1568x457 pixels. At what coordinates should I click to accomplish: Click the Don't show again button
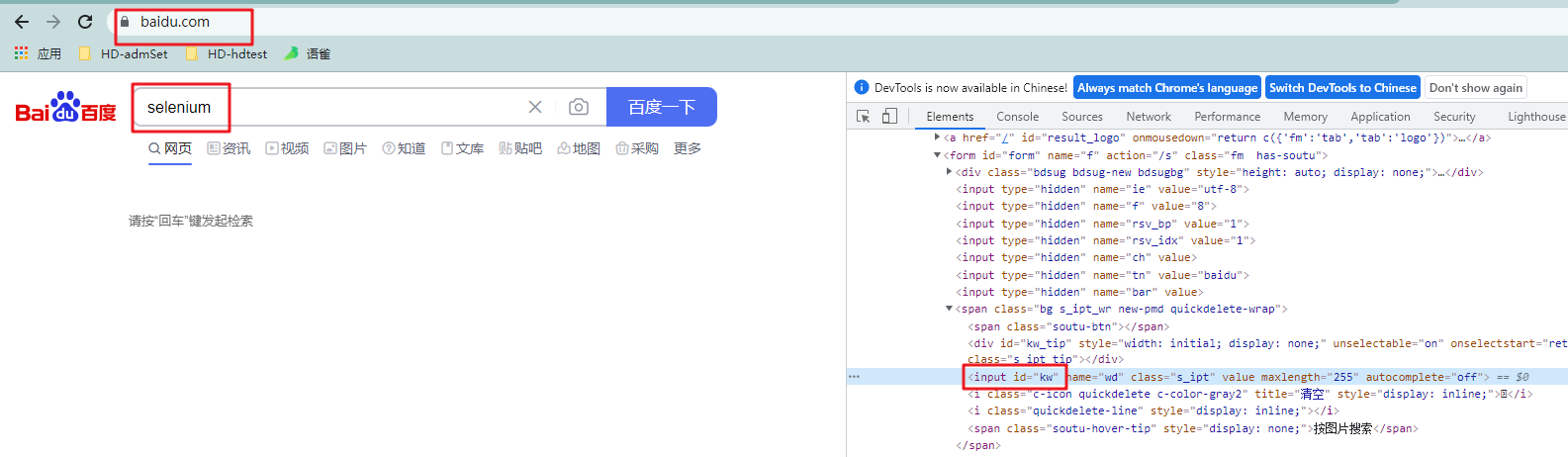click(x=1476, y=87)
